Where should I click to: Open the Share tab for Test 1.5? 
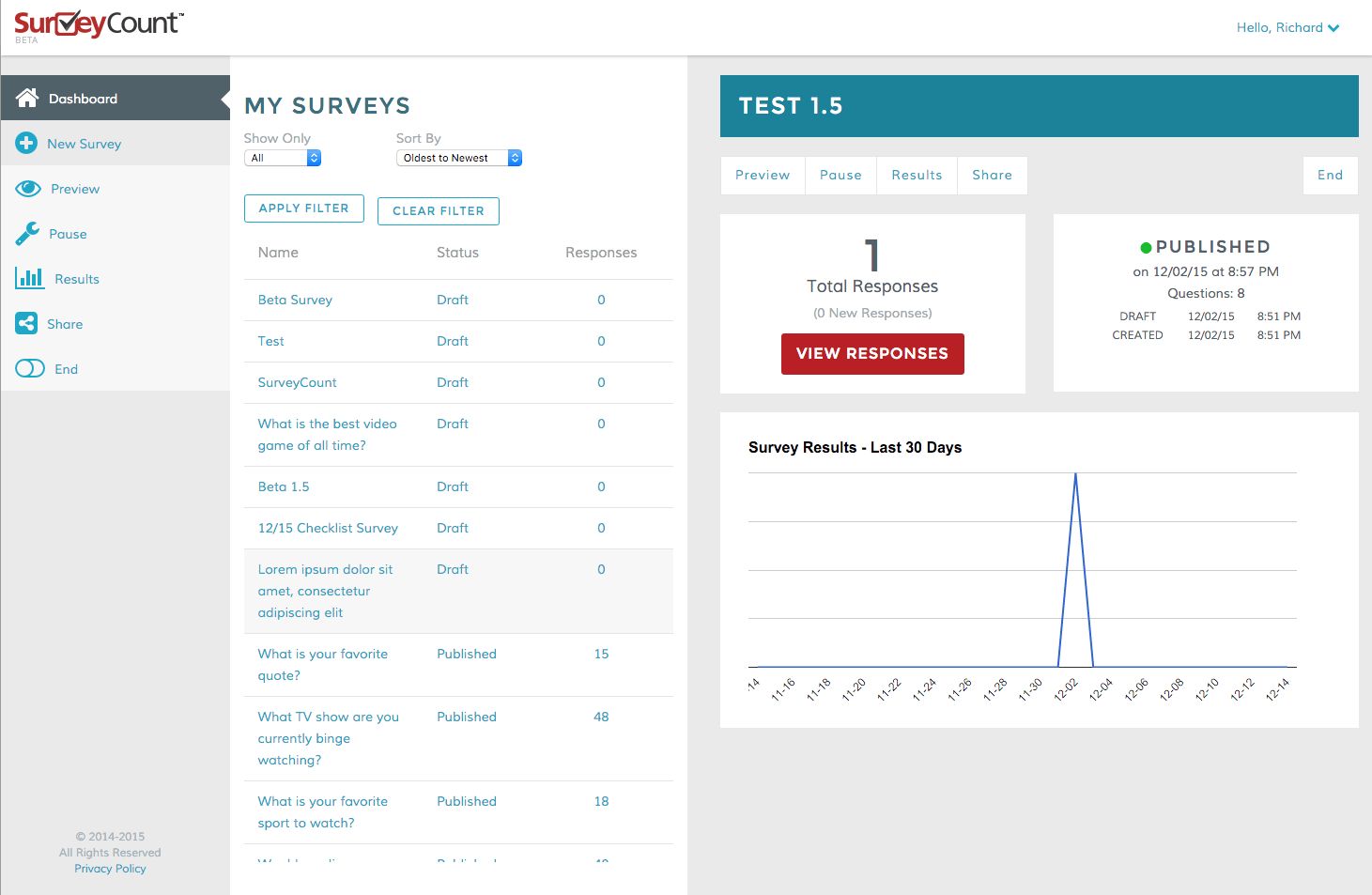[x=992, y=175]
